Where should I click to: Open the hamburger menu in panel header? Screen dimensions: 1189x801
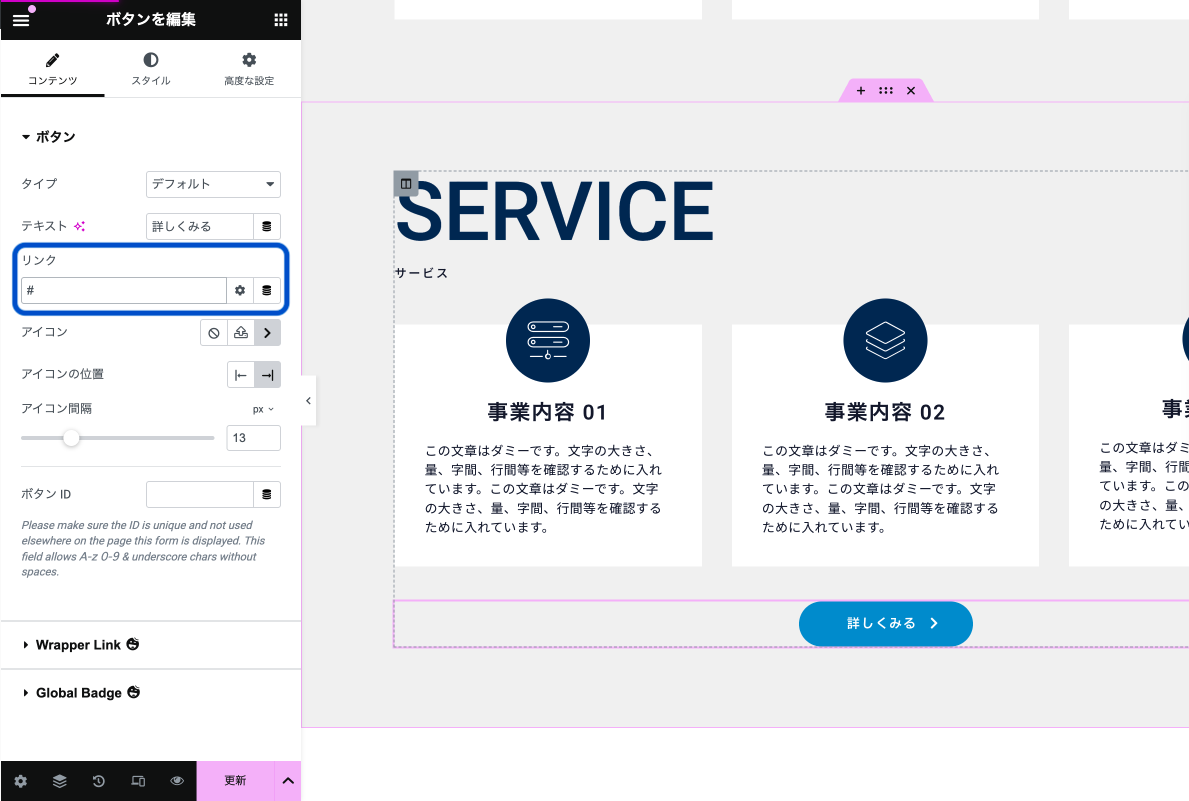coord(21,20)
